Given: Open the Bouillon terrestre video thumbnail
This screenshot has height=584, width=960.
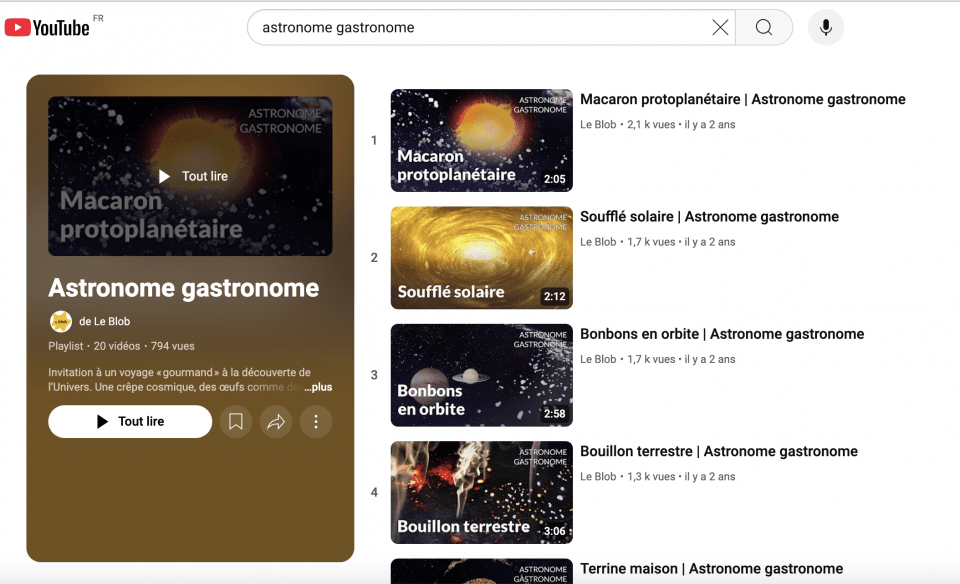Looking at the screenshot, I should 482,492.
